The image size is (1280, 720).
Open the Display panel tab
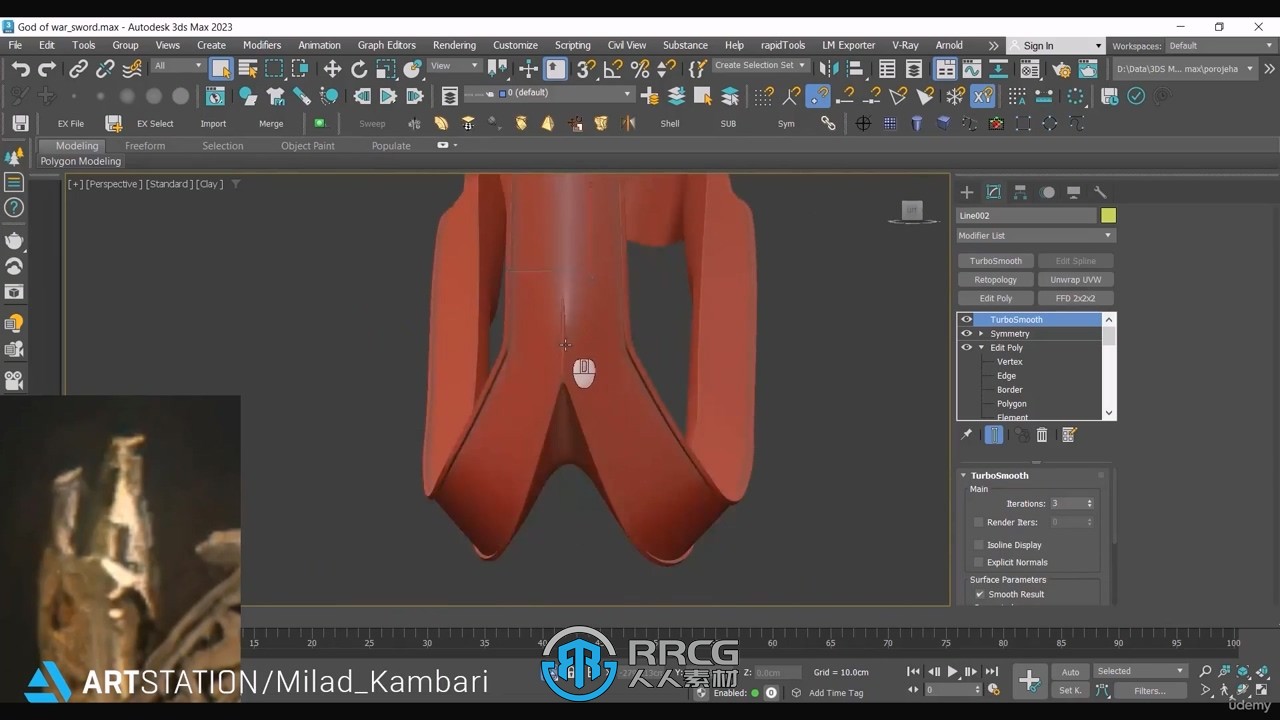1073,192
